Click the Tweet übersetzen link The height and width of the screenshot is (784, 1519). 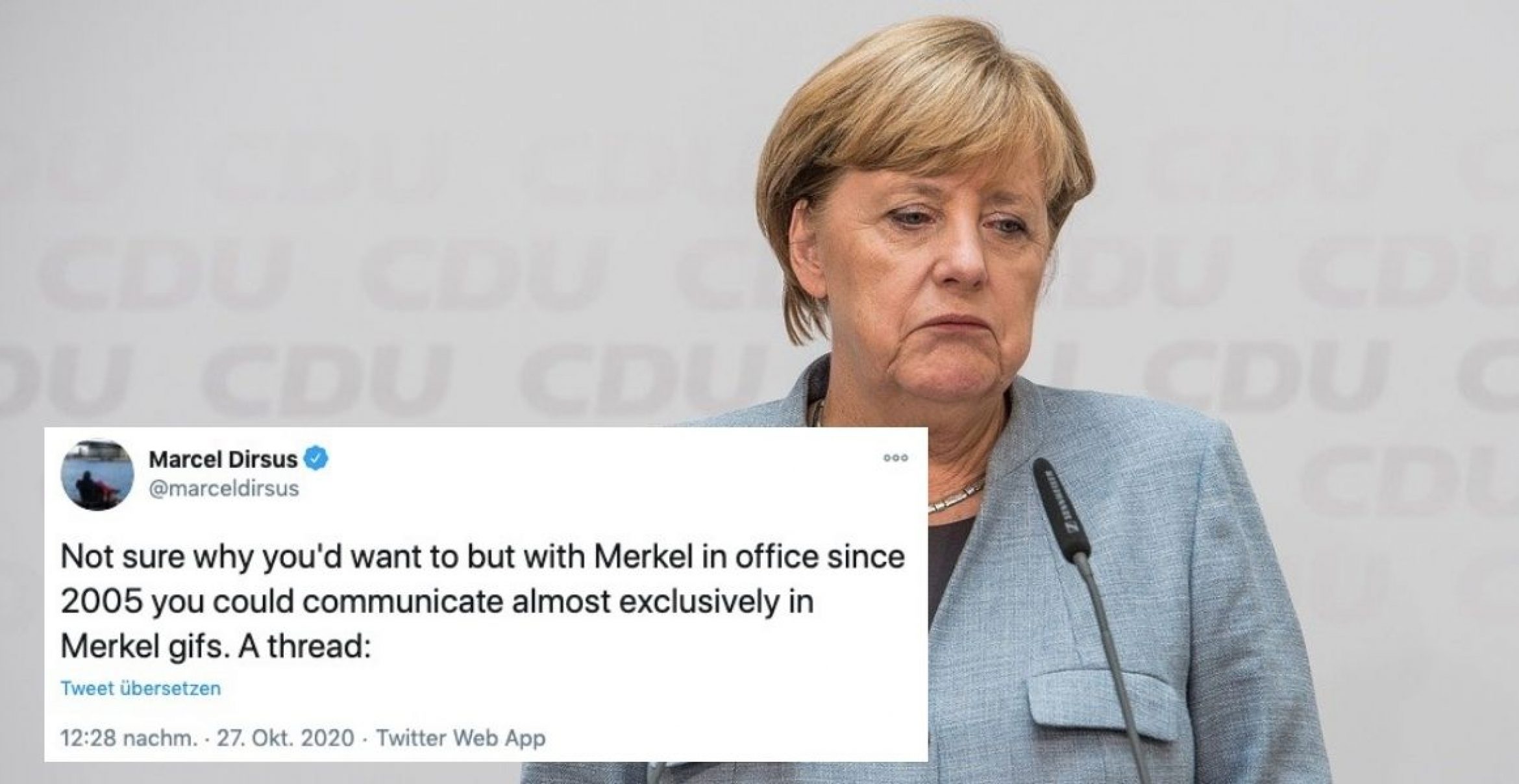(141, 688)
